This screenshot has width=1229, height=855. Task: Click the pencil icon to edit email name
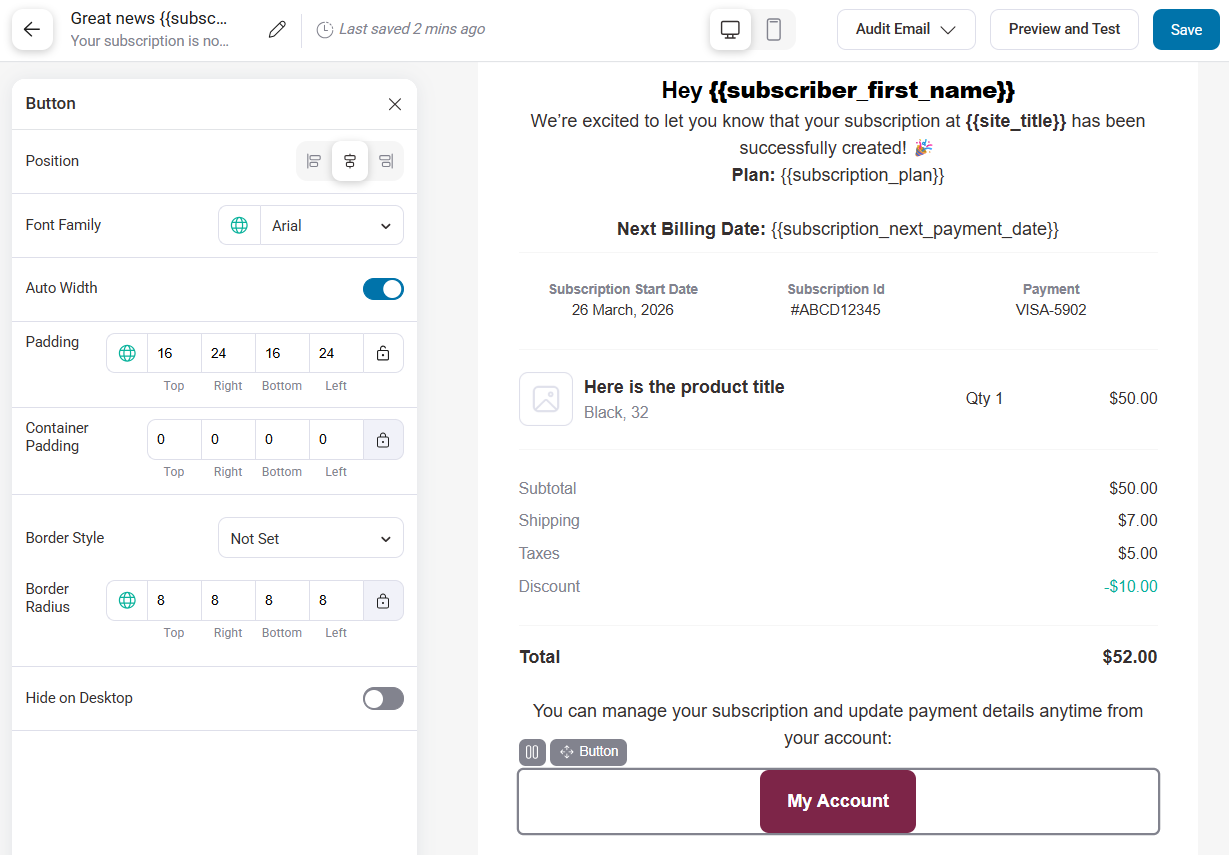tap(277, 29)
